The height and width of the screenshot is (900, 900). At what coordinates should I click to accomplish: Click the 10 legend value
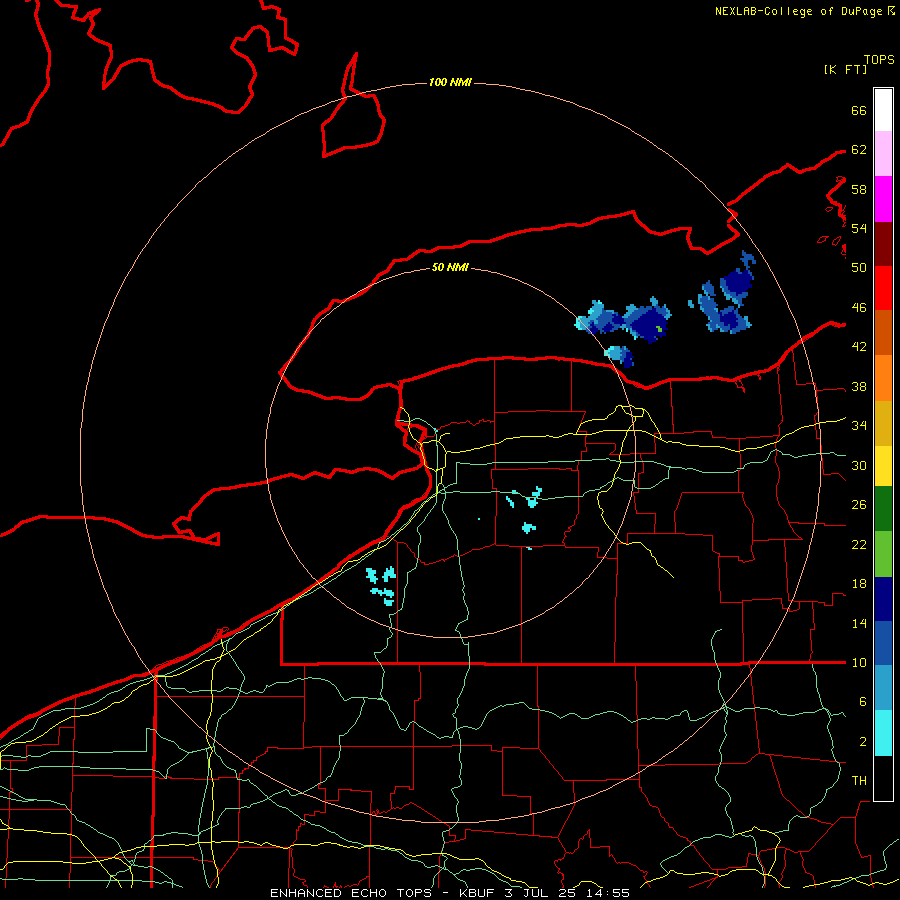coord(859,662)
